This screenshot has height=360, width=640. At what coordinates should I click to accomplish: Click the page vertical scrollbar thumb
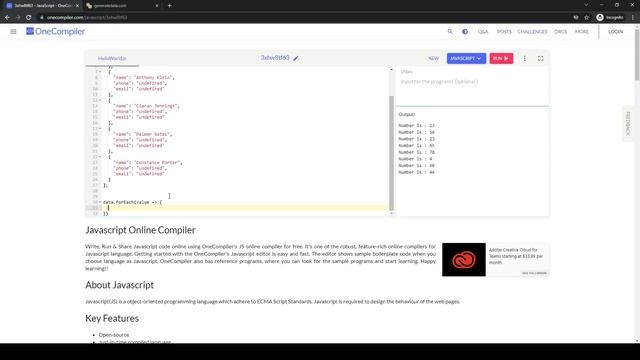(637, 55)
